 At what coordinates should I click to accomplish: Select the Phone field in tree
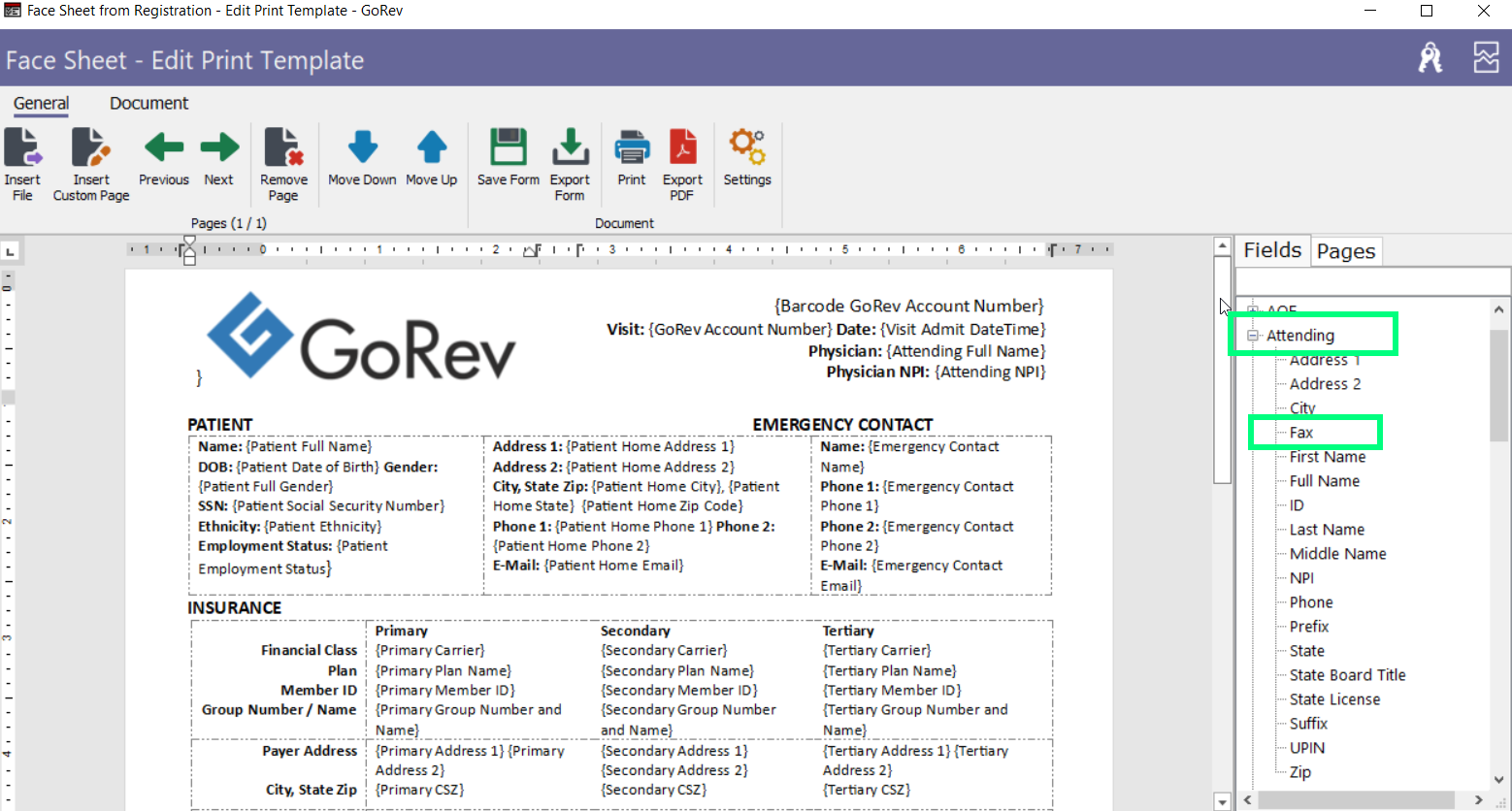point(1311,602)
